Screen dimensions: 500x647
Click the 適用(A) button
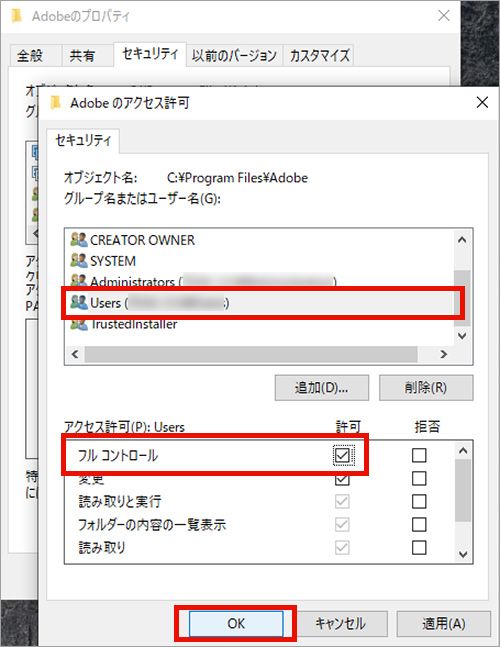[x=443, y=623]
